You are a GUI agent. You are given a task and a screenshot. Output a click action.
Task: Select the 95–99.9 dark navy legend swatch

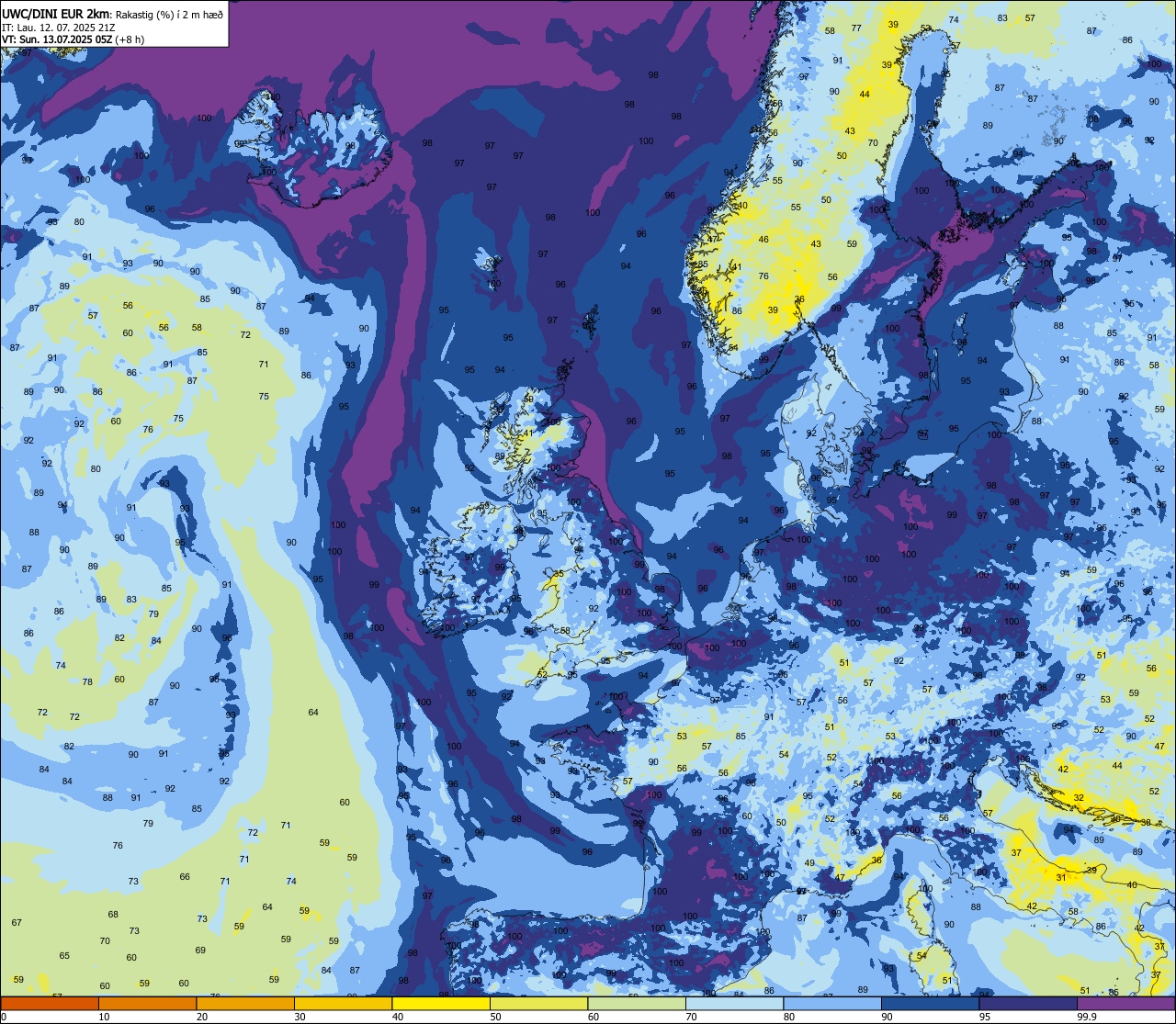(x=1028, y=1003)
